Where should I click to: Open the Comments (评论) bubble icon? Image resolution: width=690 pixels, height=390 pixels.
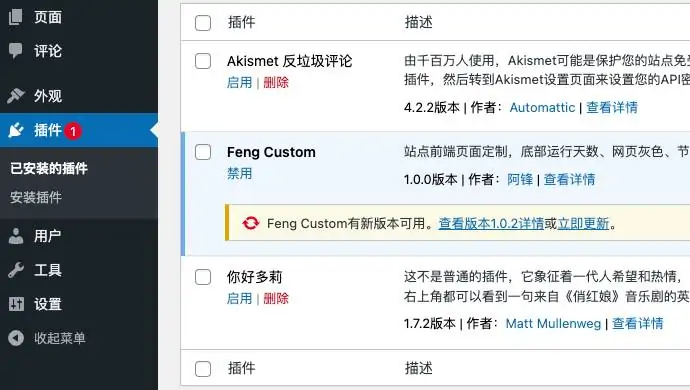tap(15, 51)
